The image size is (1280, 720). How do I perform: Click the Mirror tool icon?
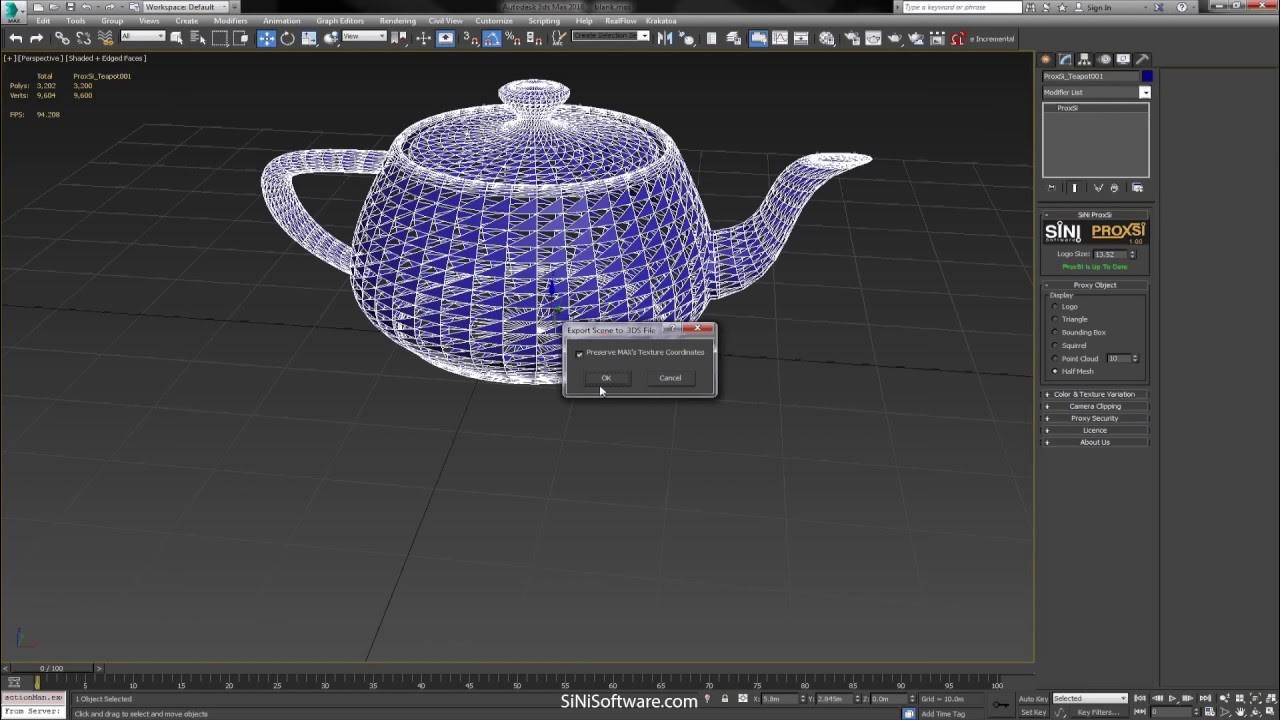click(x=667, y=38)
